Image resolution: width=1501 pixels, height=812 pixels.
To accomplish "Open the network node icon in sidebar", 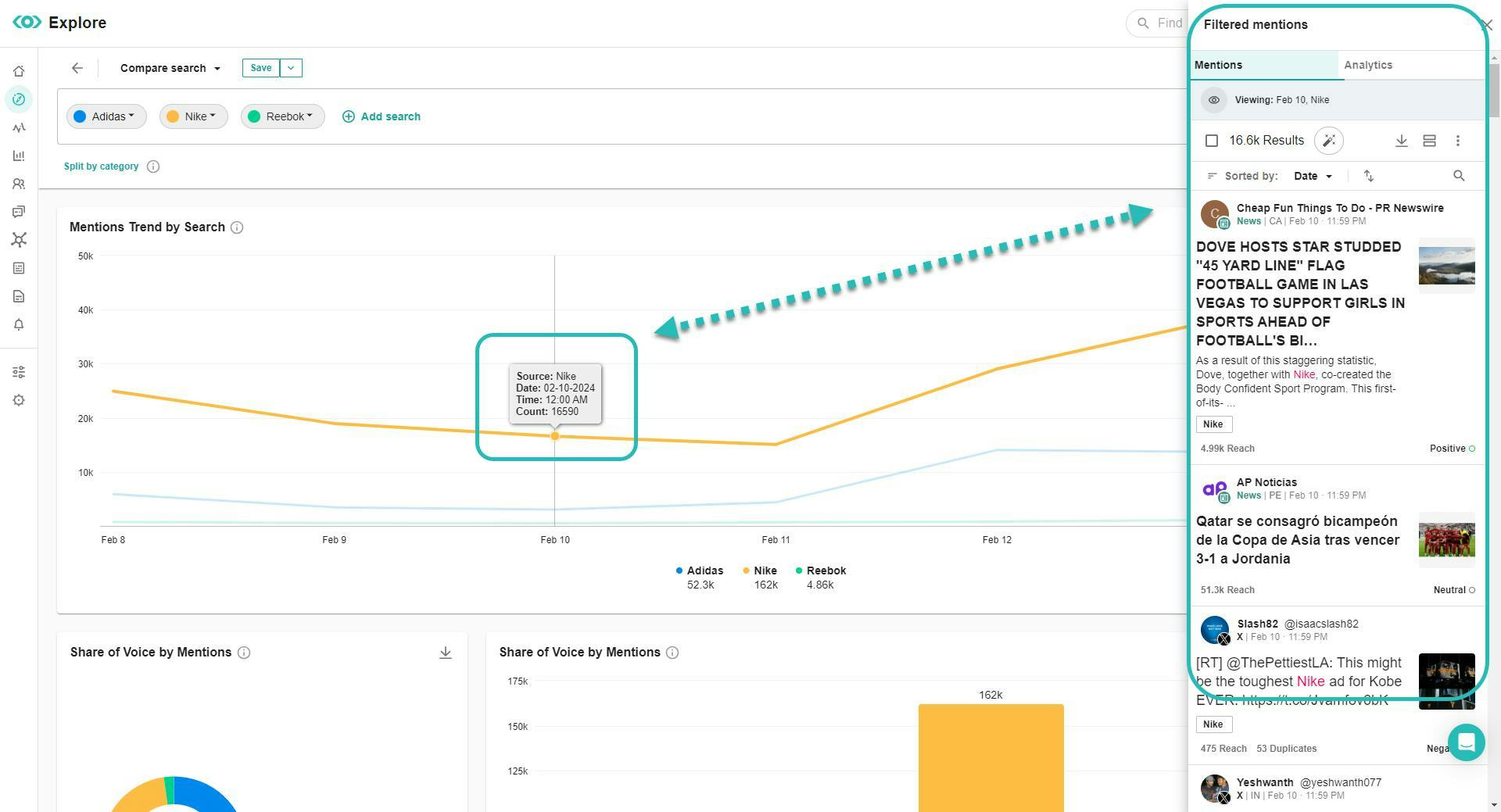I will coord(19,240).
